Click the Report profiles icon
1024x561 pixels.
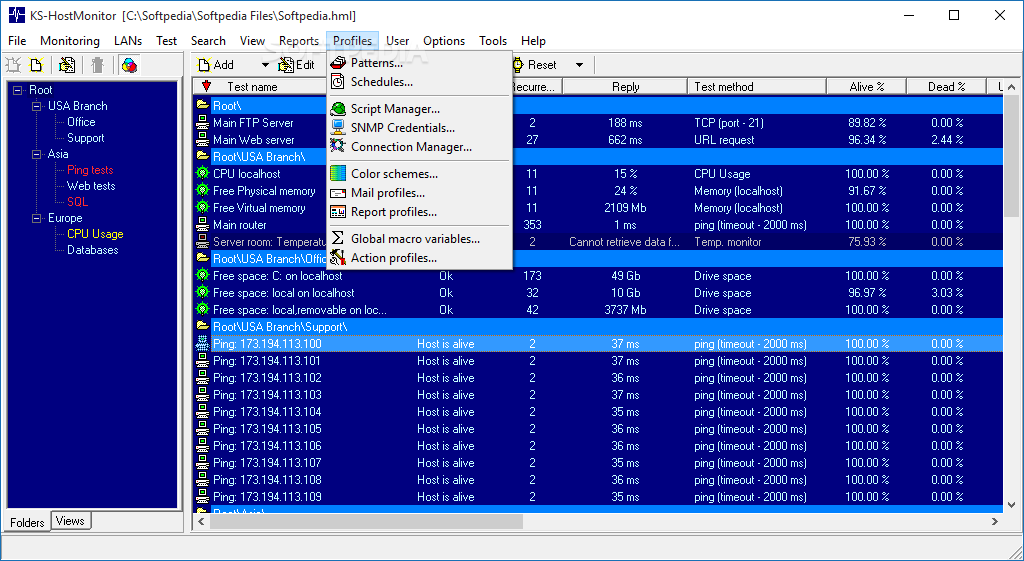(338, 212)
